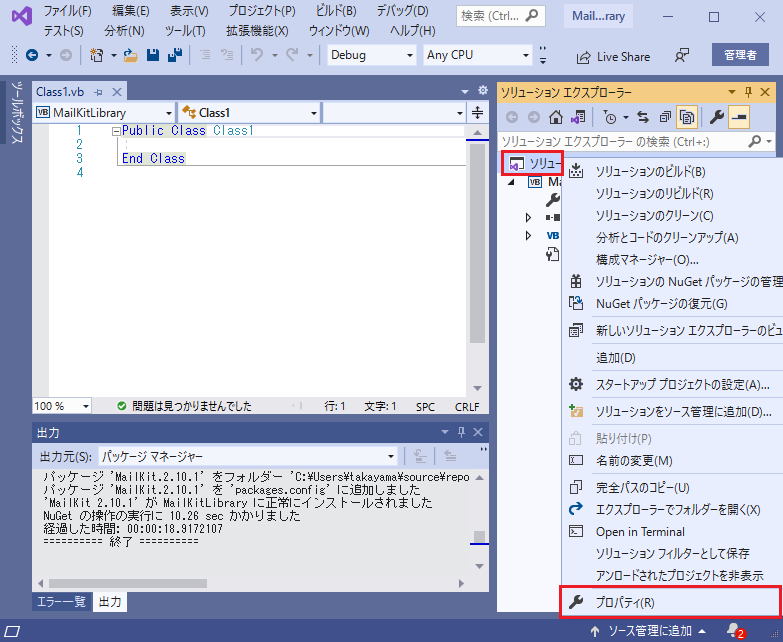Click the Navigate Backward toolbar icon
Screen dimensions: 783x642
[32, 55]
